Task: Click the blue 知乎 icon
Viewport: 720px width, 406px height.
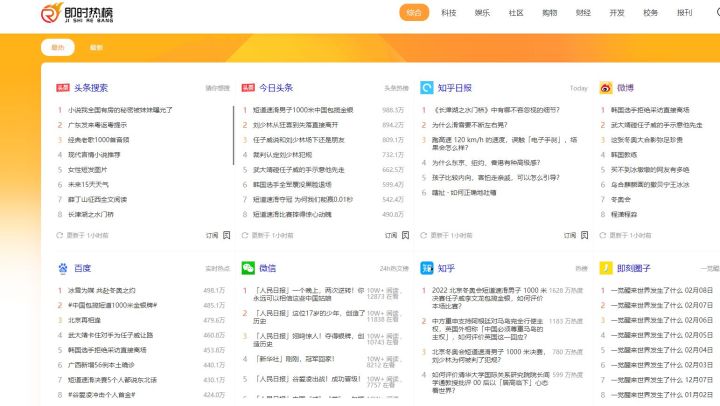Action: [427, 268]
